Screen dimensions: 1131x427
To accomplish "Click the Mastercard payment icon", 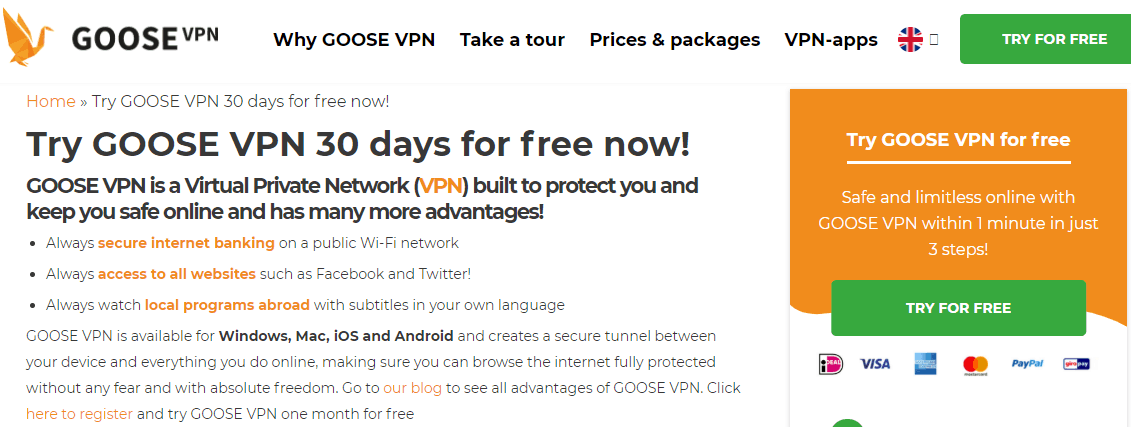I will [975, 365].
